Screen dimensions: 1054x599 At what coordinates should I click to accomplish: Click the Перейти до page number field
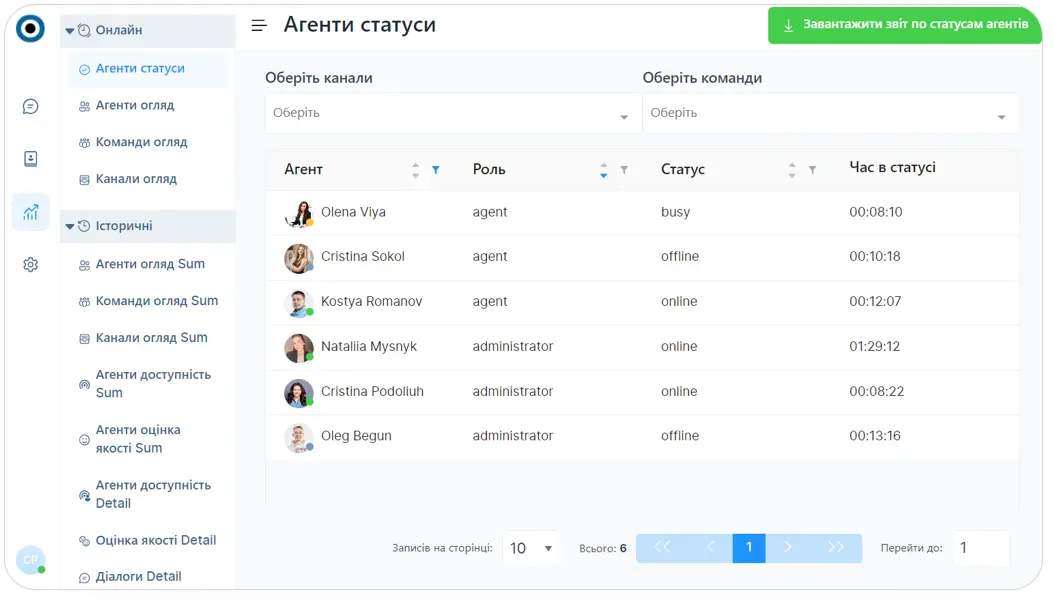pyautogui.click(x=980, y=548)
